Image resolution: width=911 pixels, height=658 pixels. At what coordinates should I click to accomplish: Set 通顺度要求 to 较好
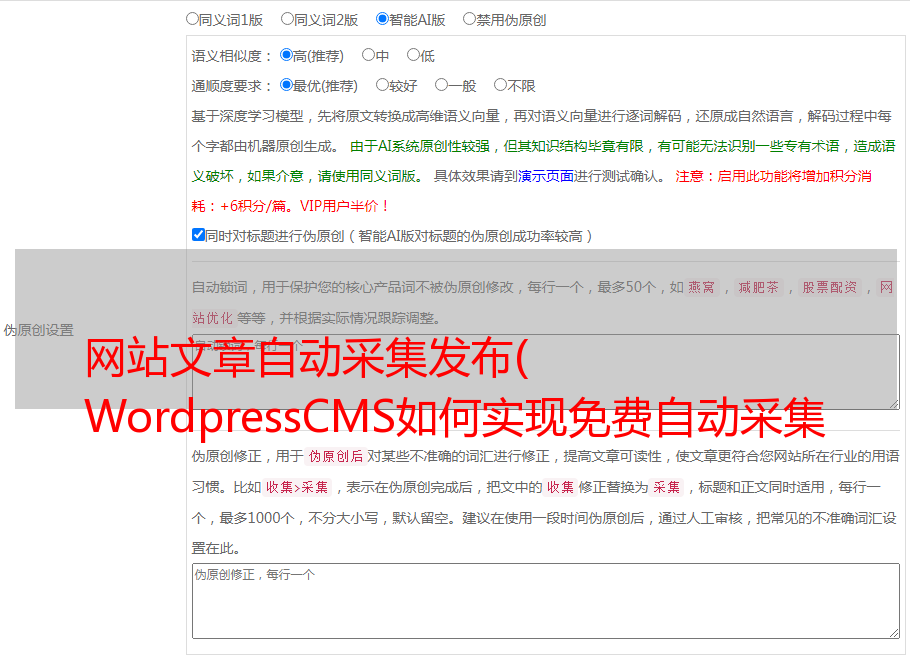click(x=382, y=85)
